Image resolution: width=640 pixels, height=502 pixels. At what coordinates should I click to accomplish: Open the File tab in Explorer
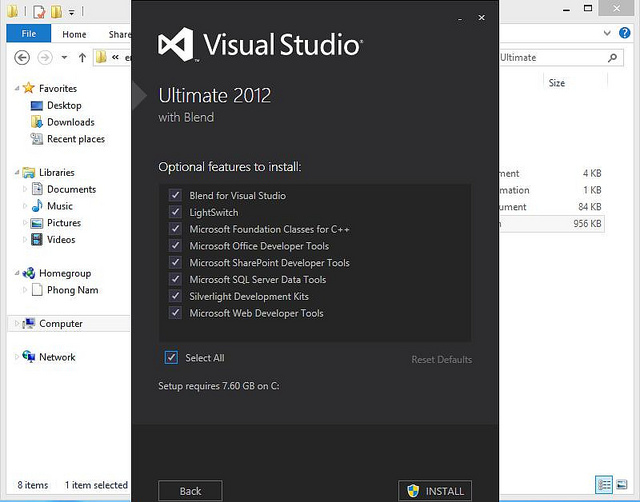pos(29,33)
